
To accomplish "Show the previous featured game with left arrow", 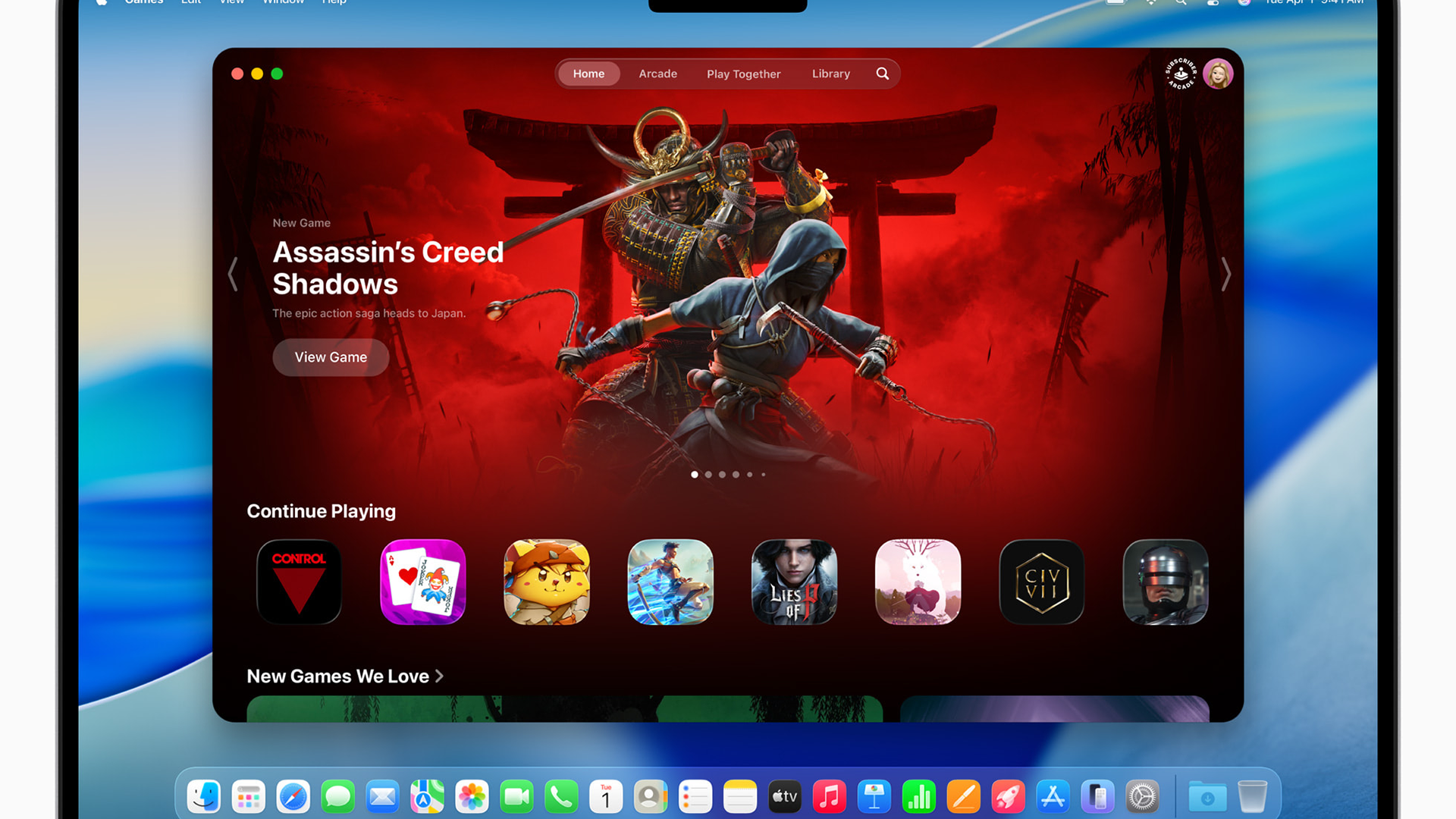I will (233, 274).
